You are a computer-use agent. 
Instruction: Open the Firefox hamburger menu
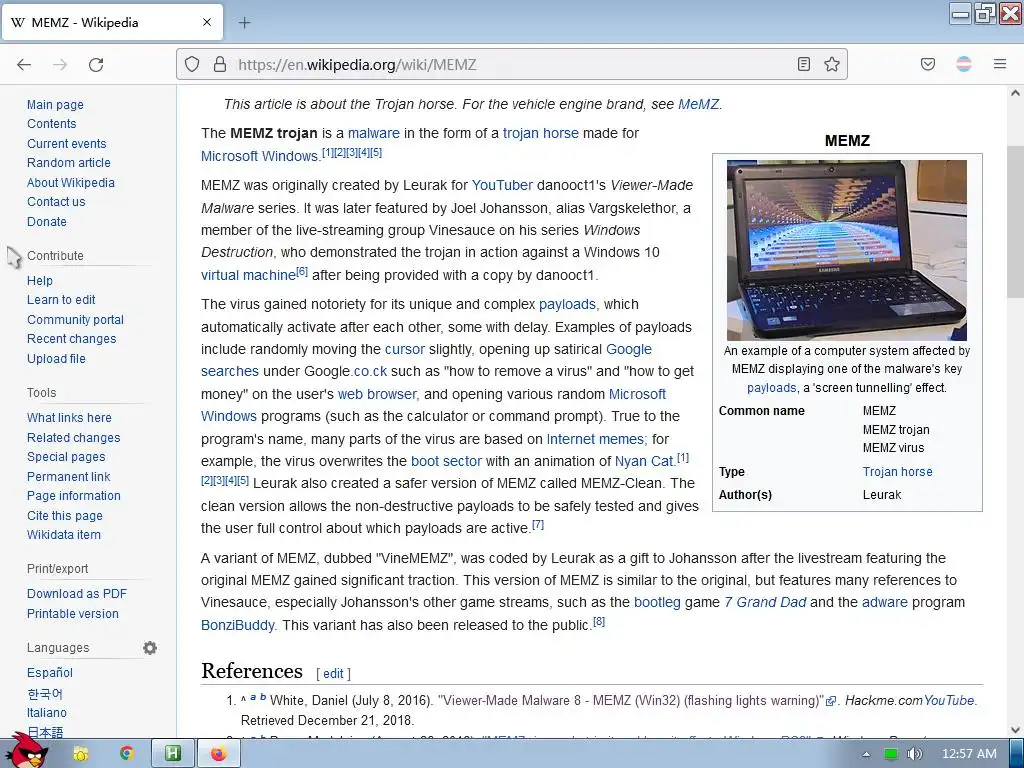[1000, 64]
